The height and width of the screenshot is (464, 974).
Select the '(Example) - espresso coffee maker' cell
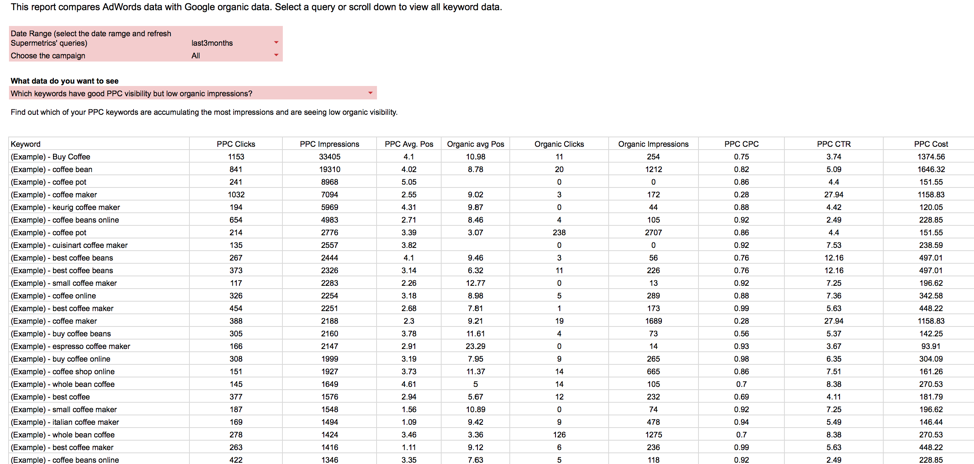click(70, 346)
